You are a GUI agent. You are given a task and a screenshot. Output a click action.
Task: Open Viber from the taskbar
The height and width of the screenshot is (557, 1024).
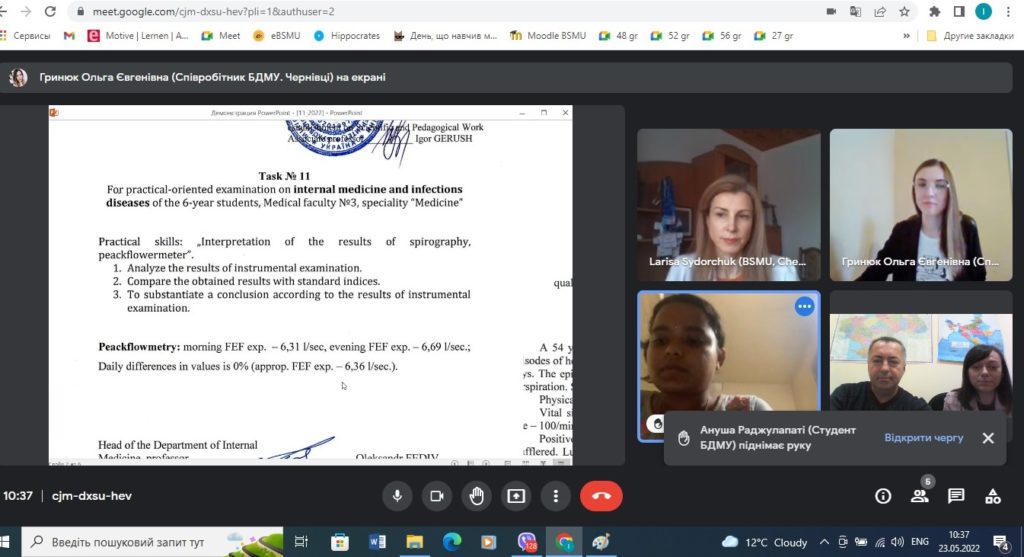(526, 542)
